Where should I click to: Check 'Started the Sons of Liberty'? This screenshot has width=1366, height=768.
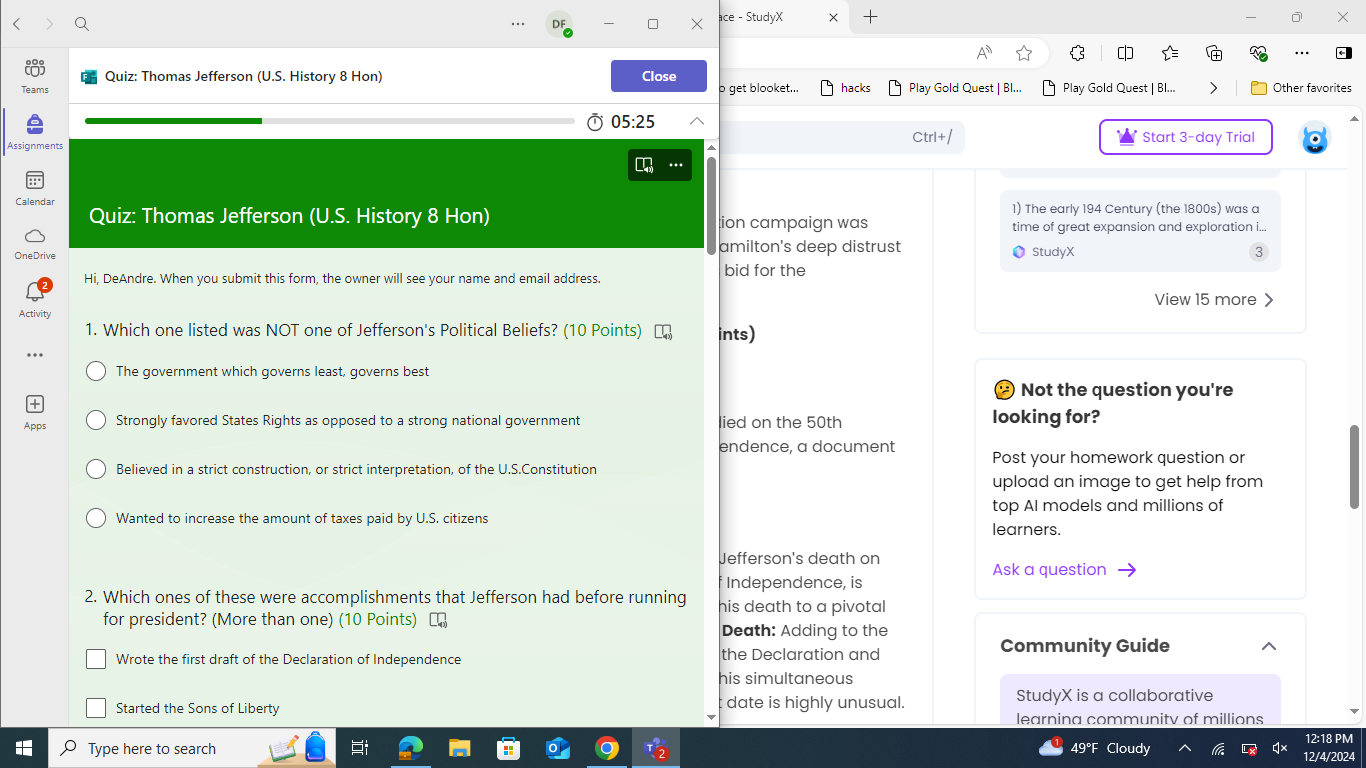pyautogui.click(x=96, y=708)
